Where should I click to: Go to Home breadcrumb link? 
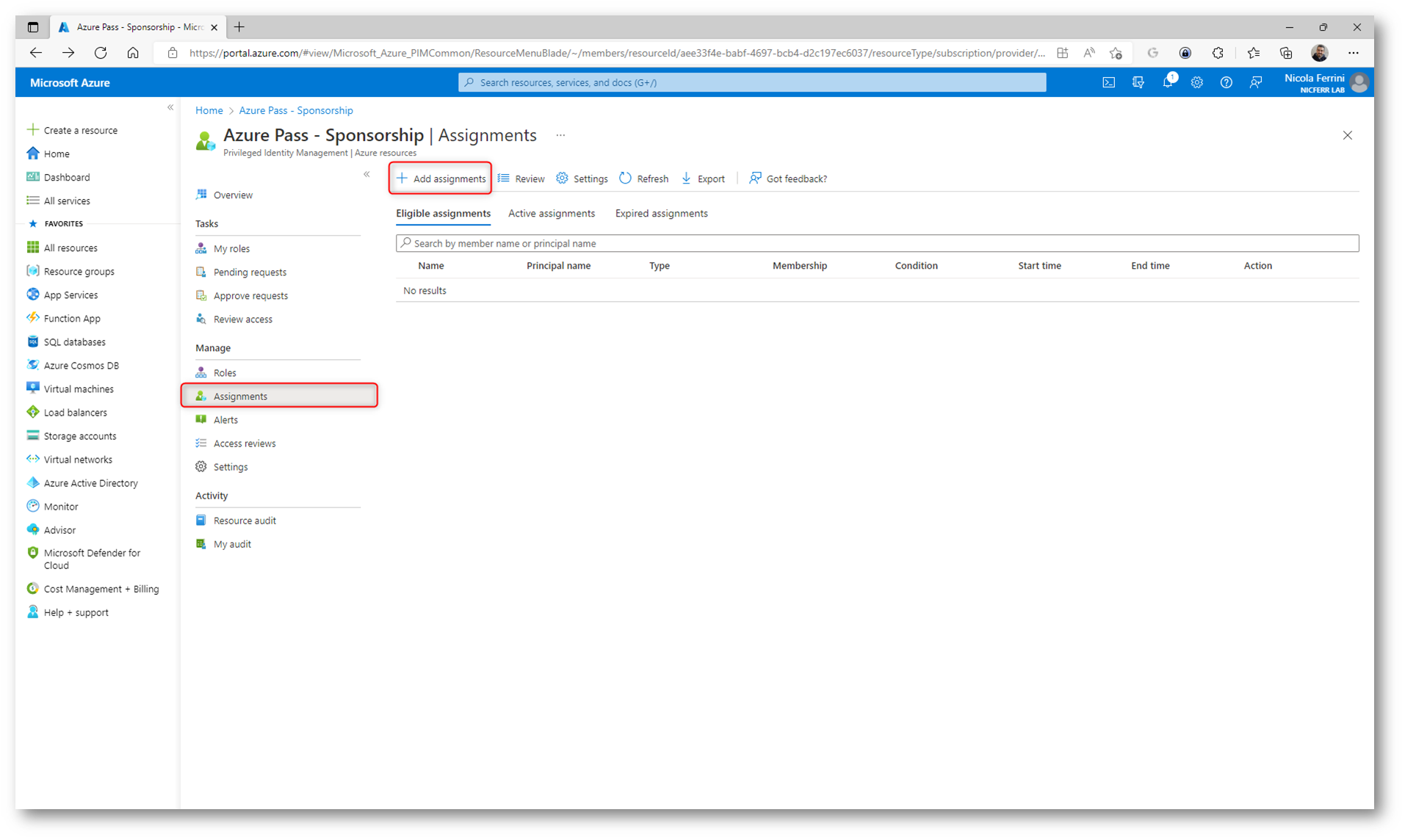point(209,110)
